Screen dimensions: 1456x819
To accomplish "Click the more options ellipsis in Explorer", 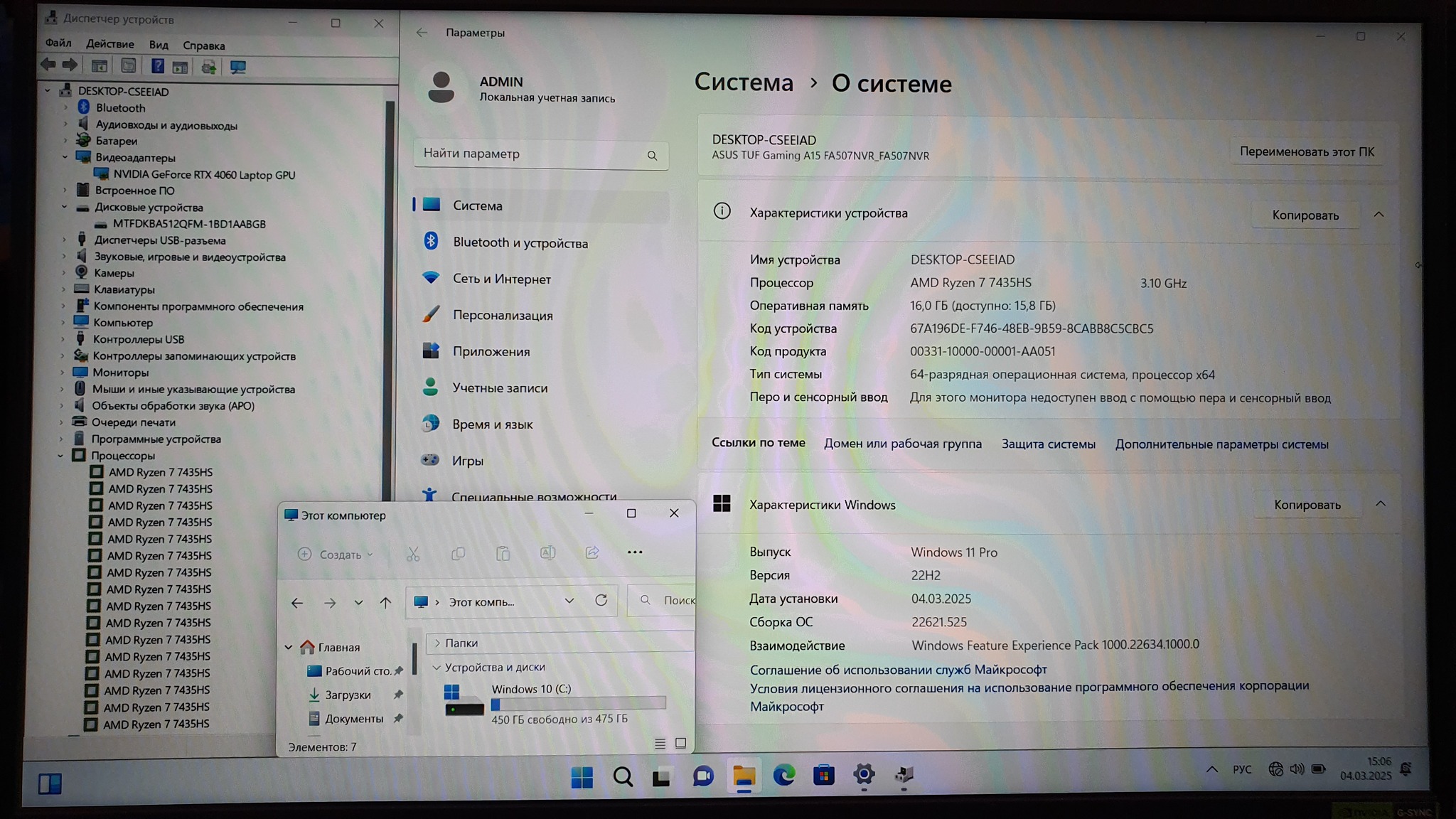I will 635,552.
